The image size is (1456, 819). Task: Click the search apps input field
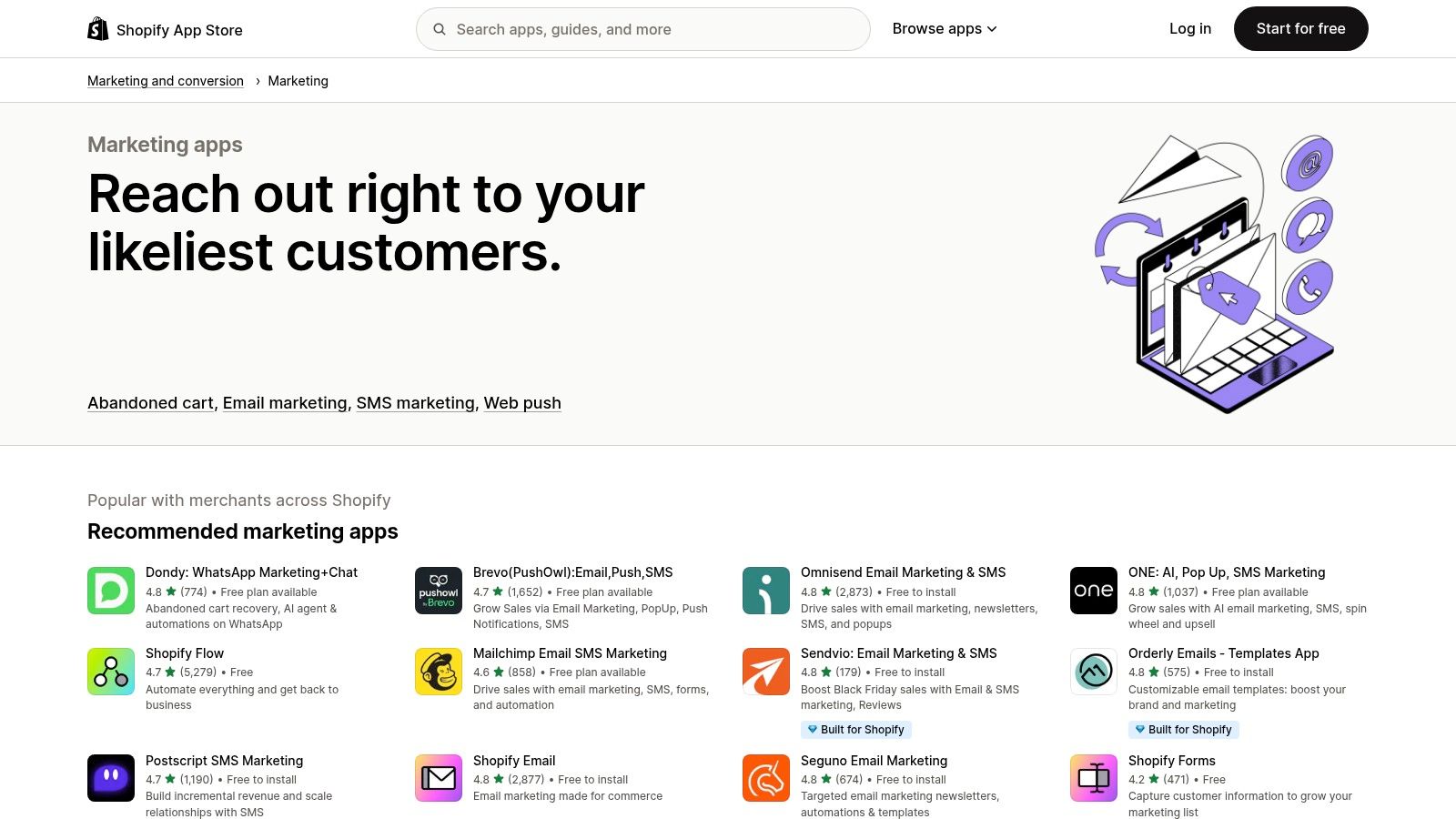click(x=642, y=28)
